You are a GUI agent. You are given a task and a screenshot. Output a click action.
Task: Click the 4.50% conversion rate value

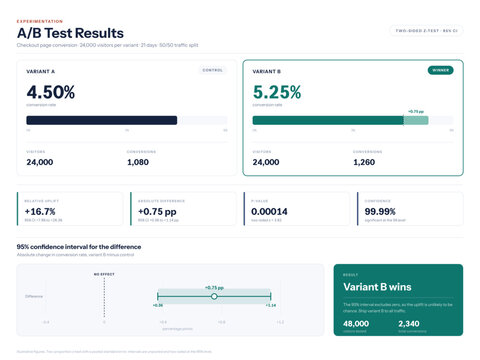(51, 92)
